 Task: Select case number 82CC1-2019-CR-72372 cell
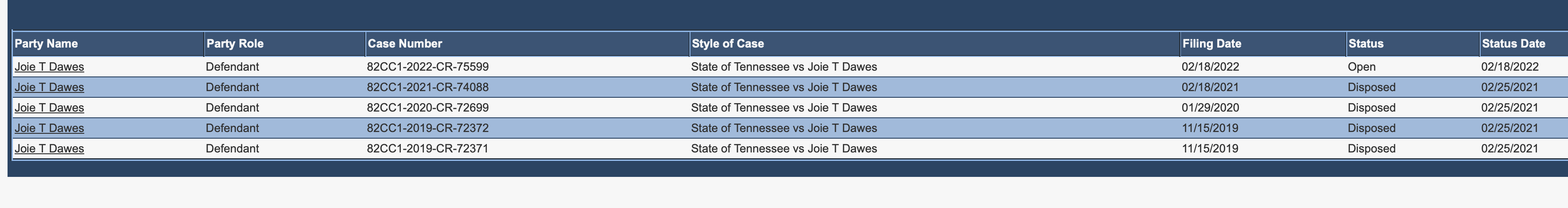point(527,128)
